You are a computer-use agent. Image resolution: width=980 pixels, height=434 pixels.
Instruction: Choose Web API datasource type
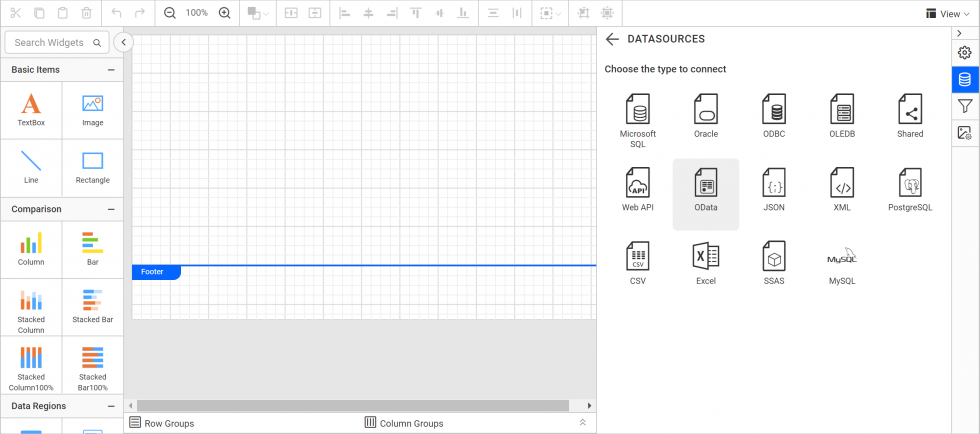tap(638, 194)
